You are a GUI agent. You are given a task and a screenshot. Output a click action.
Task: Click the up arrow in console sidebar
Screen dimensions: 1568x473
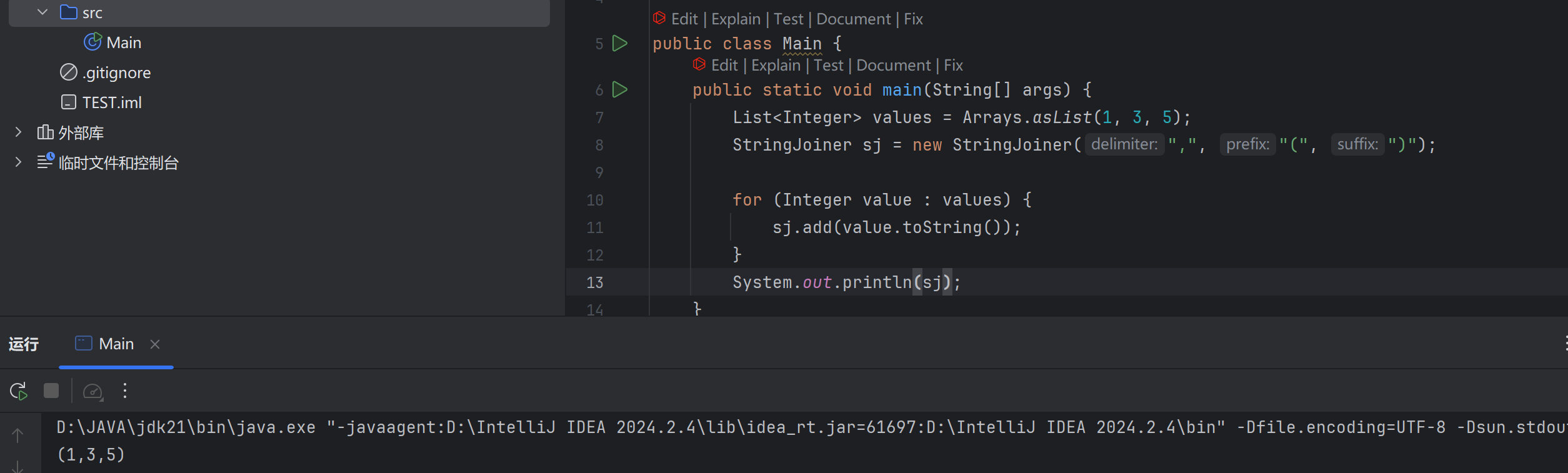pos(17,435)
